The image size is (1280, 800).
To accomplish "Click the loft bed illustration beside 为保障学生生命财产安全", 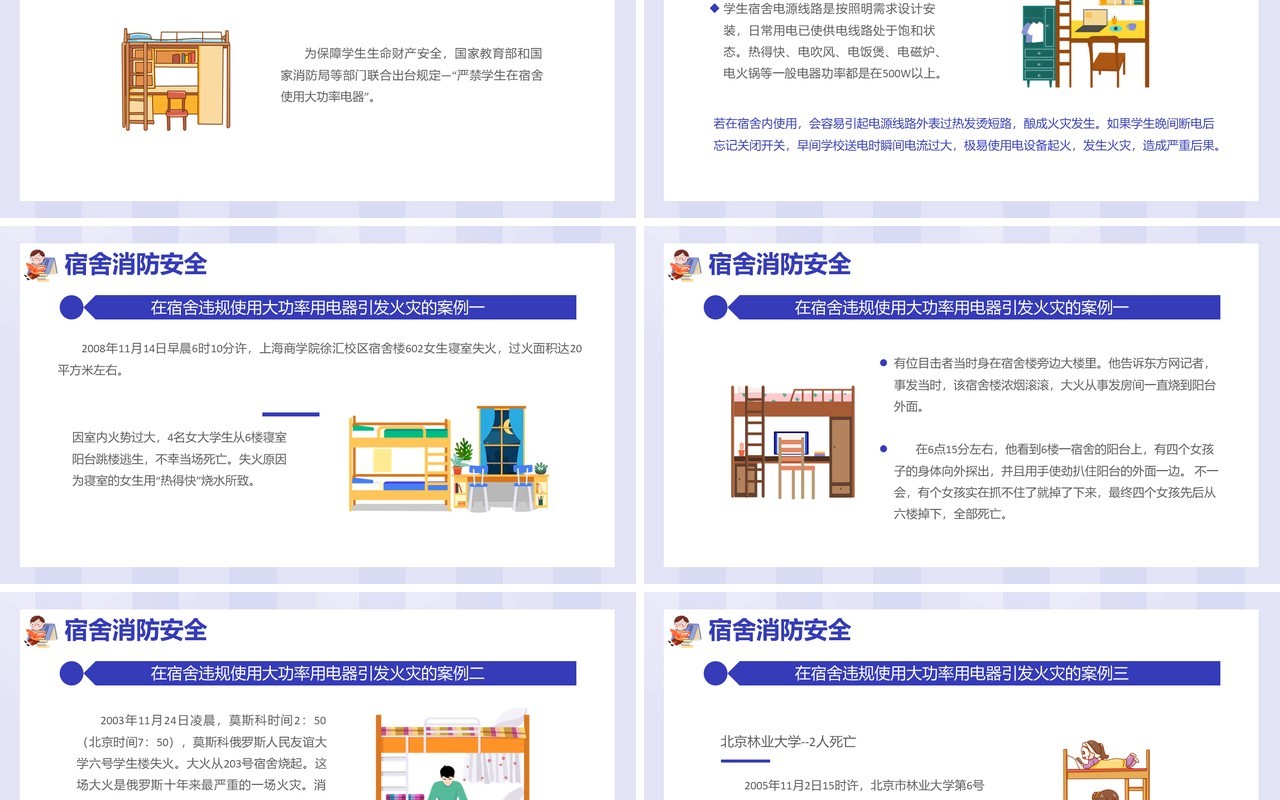I will point(177,79).
